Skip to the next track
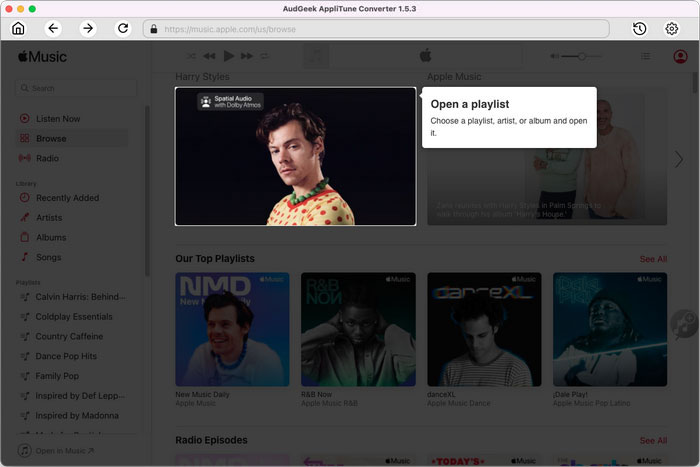700x467 pixels. click(246, 56)
